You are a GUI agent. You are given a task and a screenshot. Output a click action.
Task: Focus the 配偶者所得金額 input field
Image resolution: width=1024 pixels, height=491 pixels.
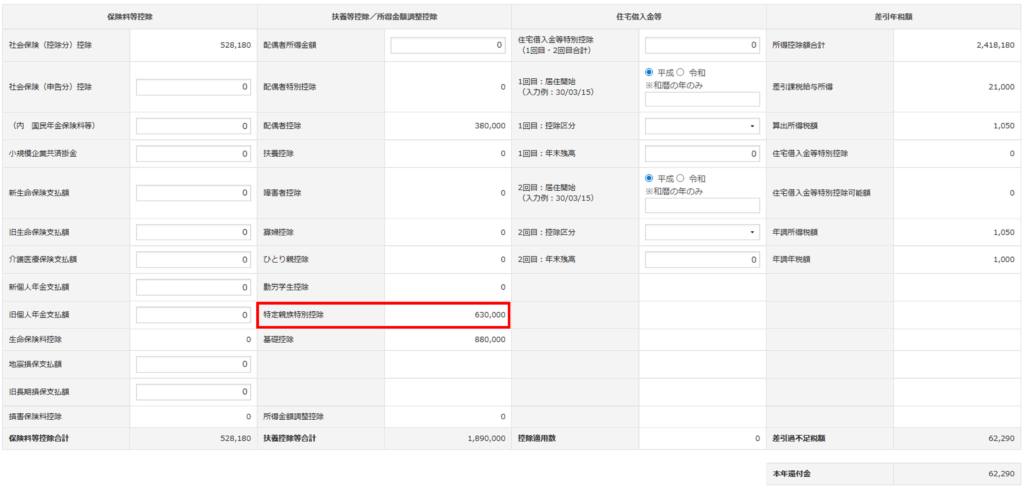(x=448, y=45)
